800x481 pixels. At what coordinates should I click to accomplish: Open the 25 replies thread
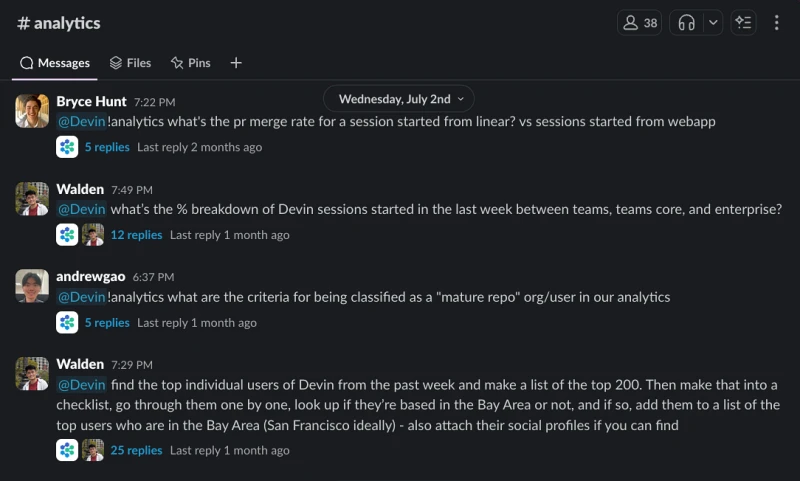click(x=136, y=450)
